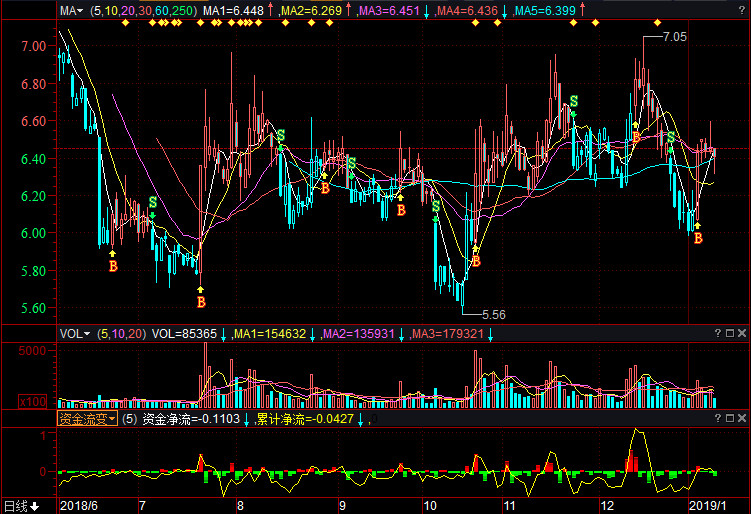Screen dimensions: 751x514
Task: Click the 6.40 price axis label
Action: (x=34, y=159)
